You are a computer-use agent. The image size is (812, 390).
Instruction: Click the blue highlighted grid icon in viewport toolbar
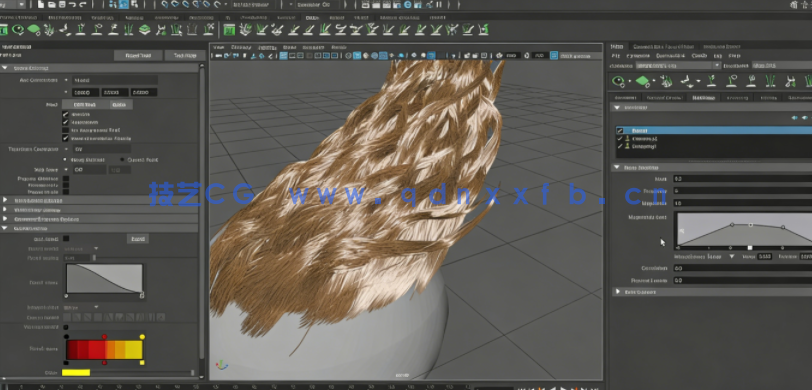[x=284, y=55]
